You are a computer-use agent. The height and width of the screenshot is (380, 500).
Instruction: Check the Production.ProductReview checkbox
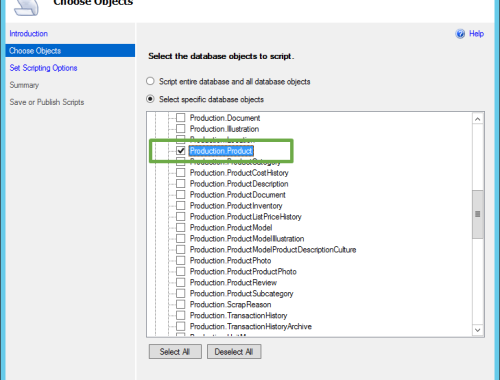(181, 283)
